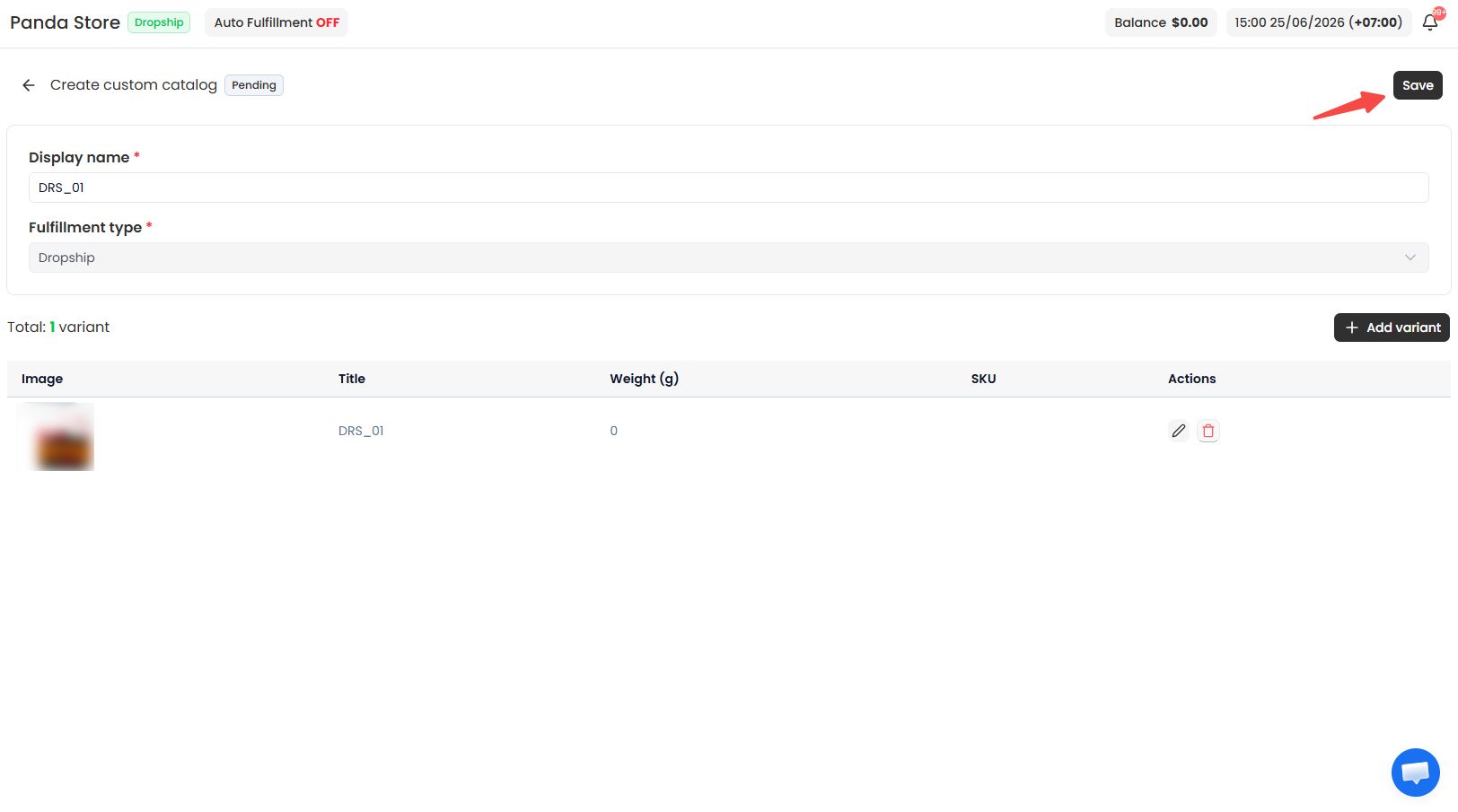Toggle the Auto Fulfillment OFF switch
The height and width of the screenshot is (812, 1458).
point(277,22)
